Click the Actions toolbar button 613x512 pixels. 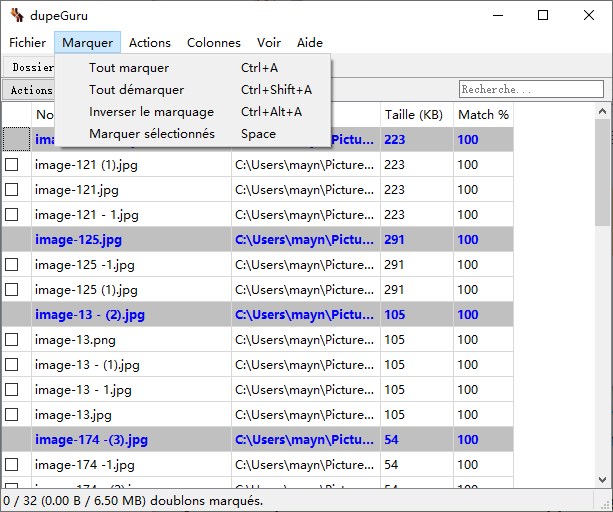click(29, 90)
